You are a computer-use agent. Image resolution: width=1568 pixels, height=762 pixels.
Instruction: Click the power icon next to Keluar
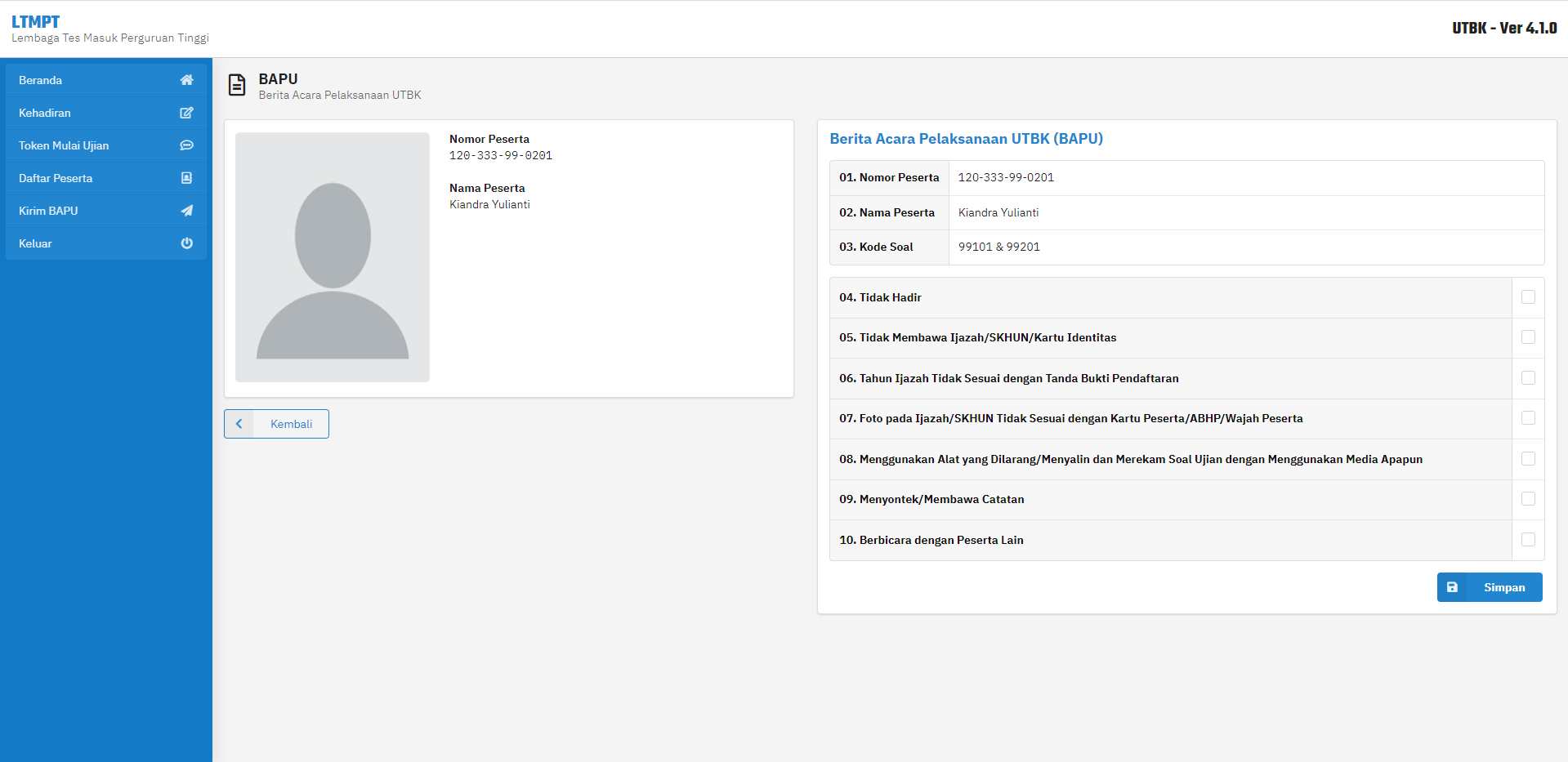click(186, 243)
